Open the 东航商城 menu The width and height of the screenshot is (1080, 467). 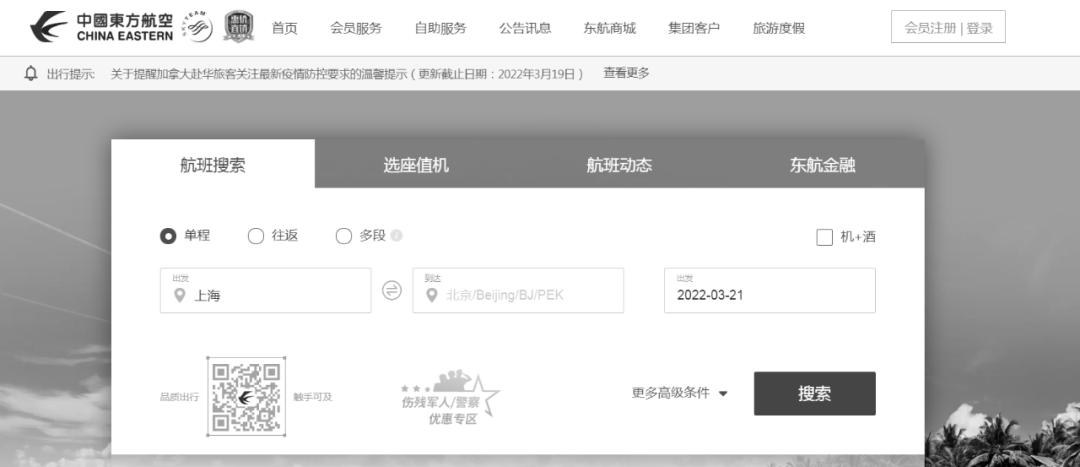click(x=610, y=28)
